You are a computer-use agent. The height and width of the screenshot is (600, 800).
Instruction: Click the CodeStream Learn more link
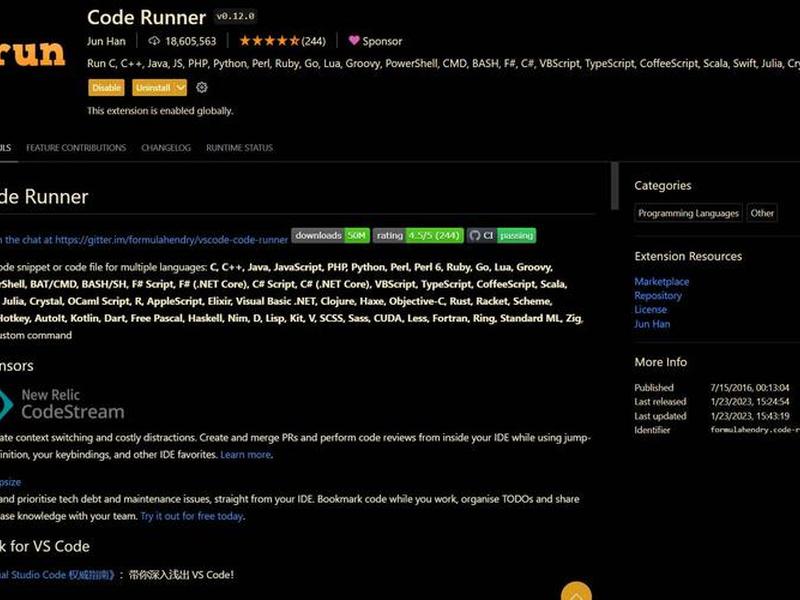(x=245, y=454)
